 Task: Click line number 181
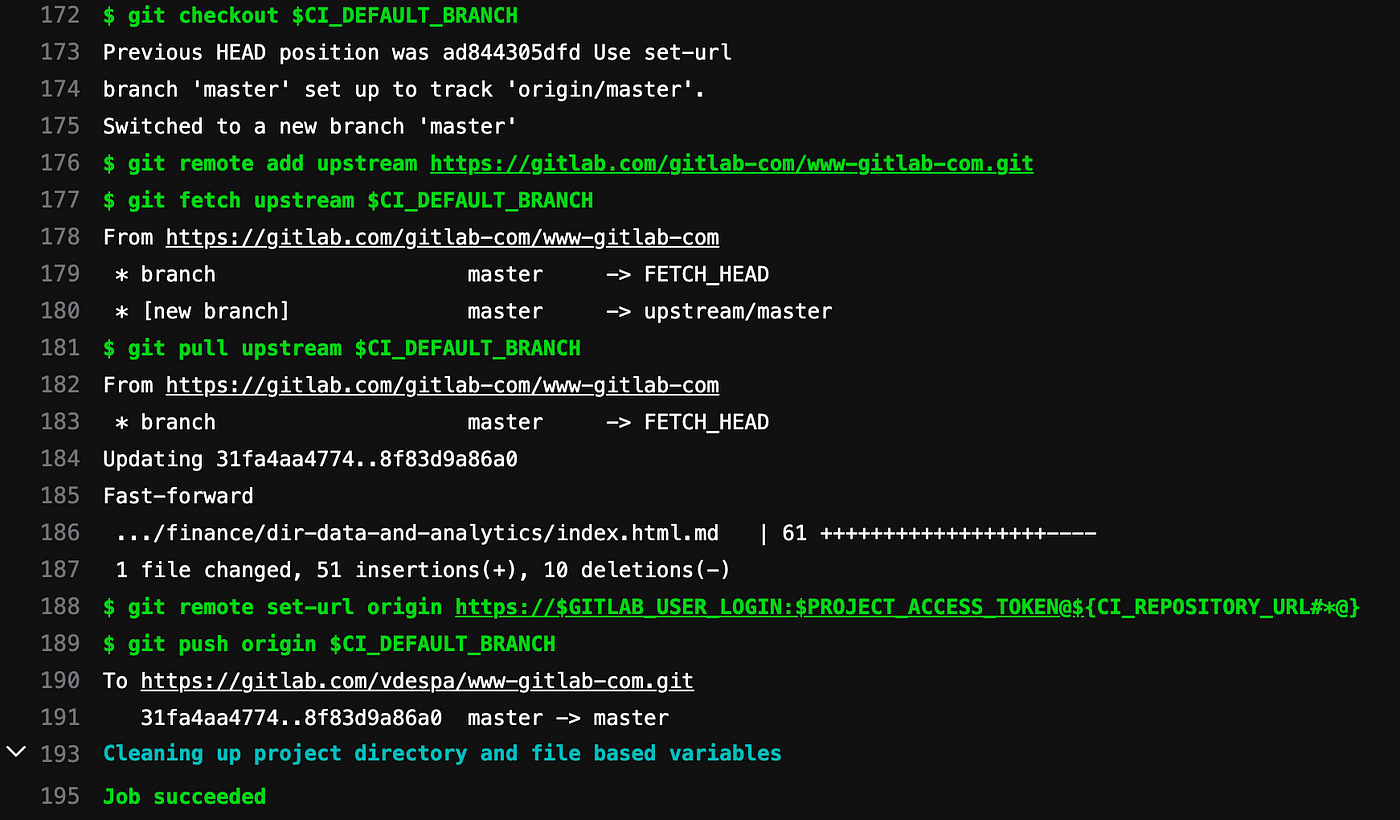coord(60,348)
